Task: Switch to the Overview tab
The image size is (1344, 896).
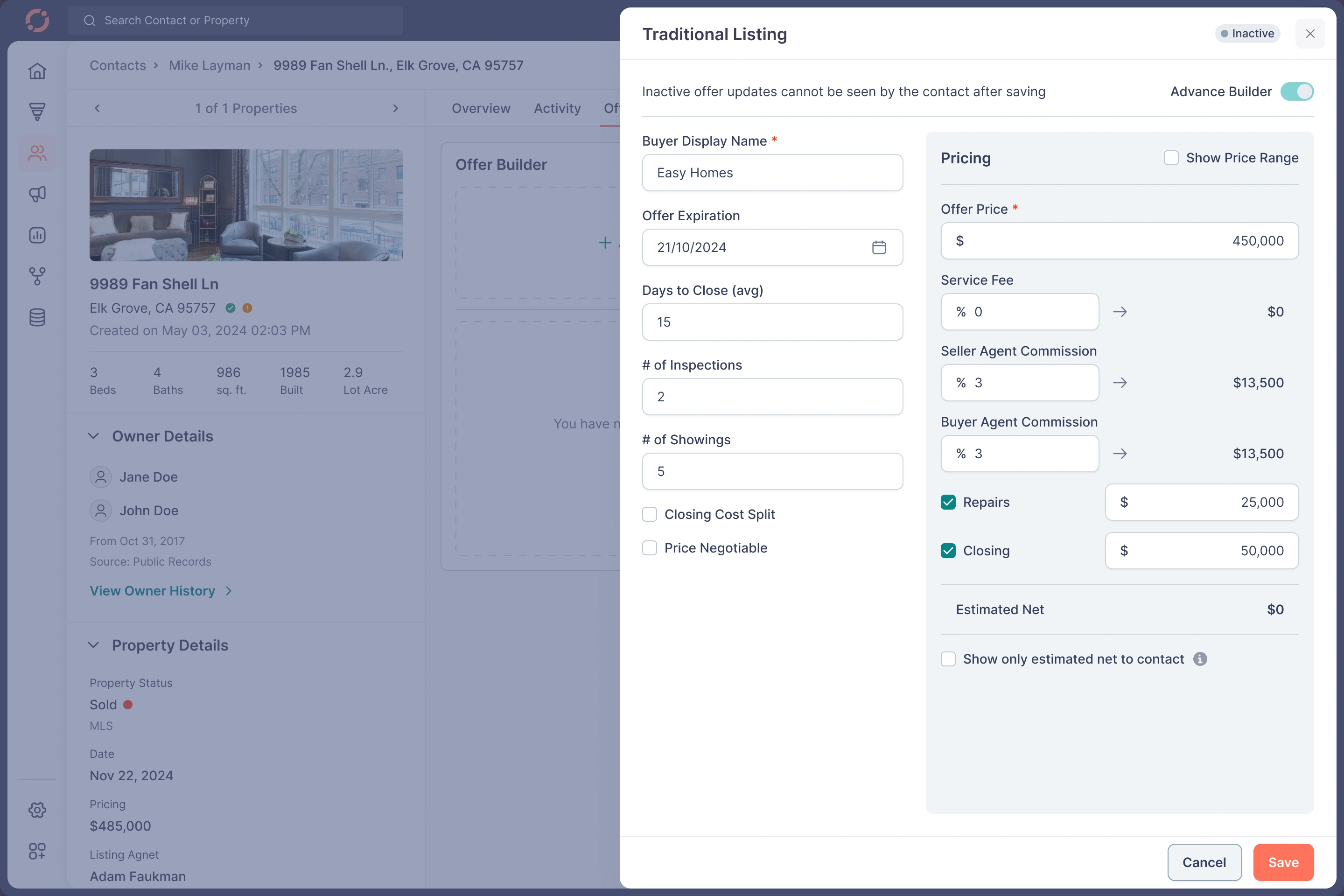Action: coord(481,109)
